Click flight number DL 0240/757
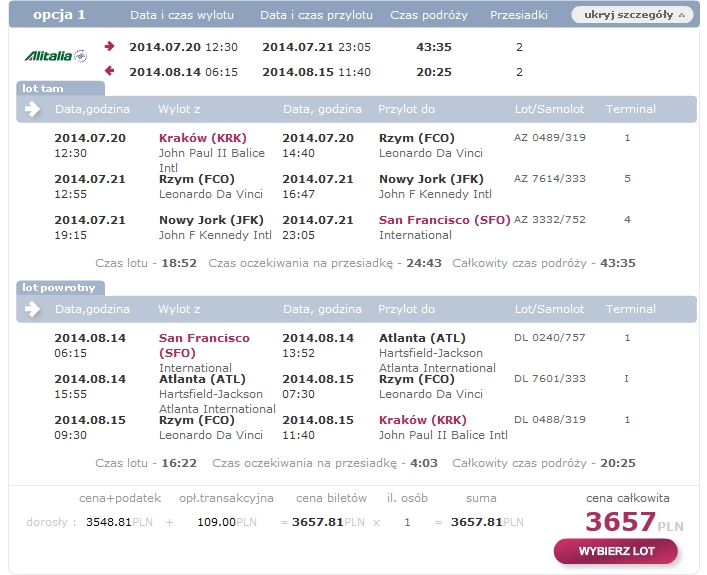The height and width of the screenshot is (575, 707). 550,338
